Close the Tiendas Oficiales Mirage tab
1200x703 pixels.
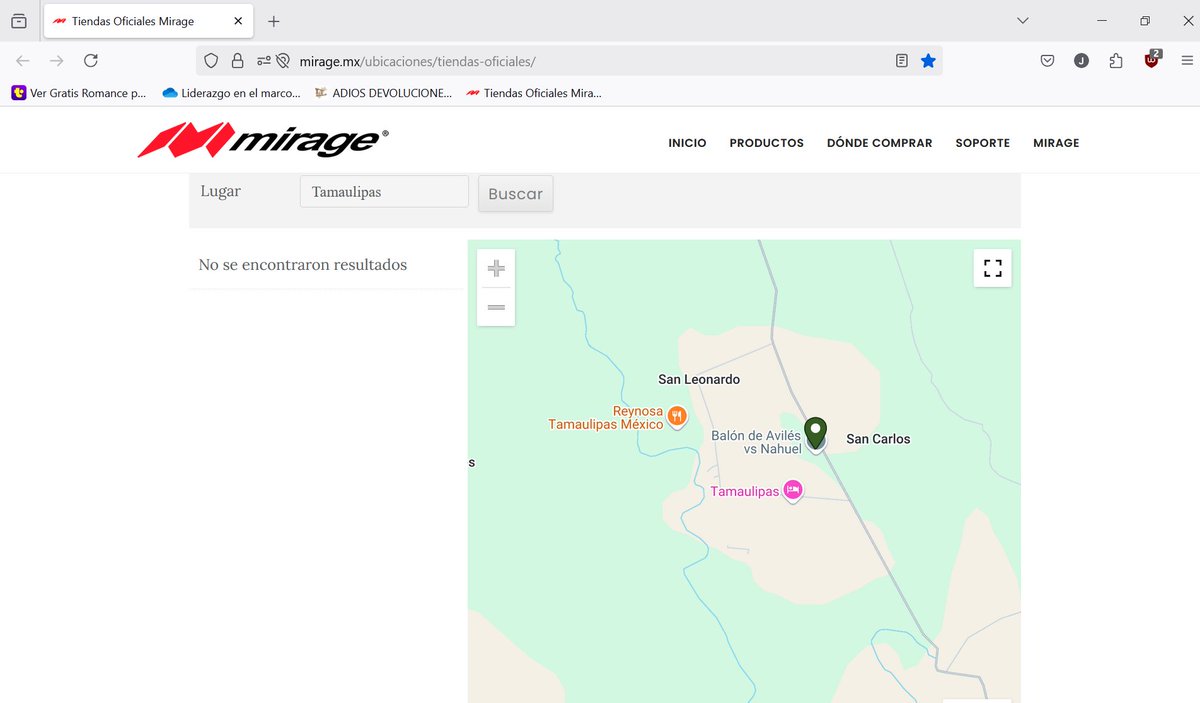coord(238,21)
